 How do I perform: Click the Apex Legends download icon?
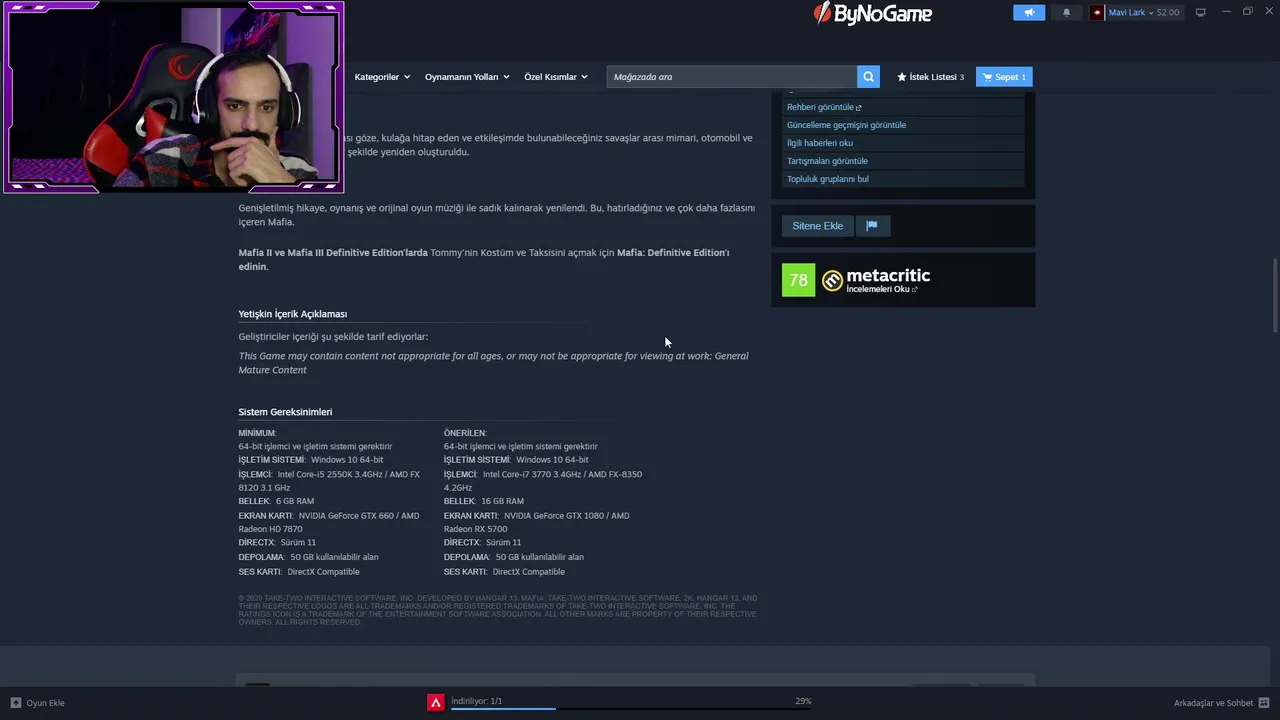pos(436,703)
